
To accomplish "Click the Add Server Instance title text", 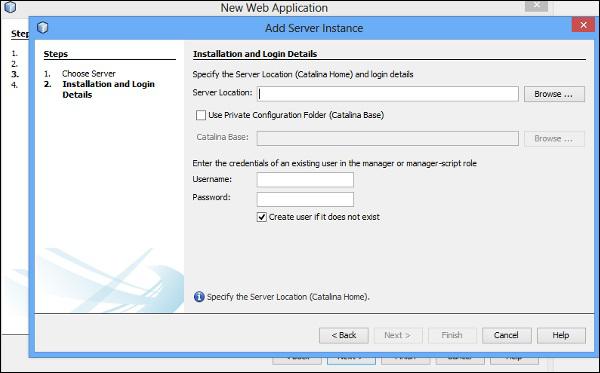I will (314, 28).
